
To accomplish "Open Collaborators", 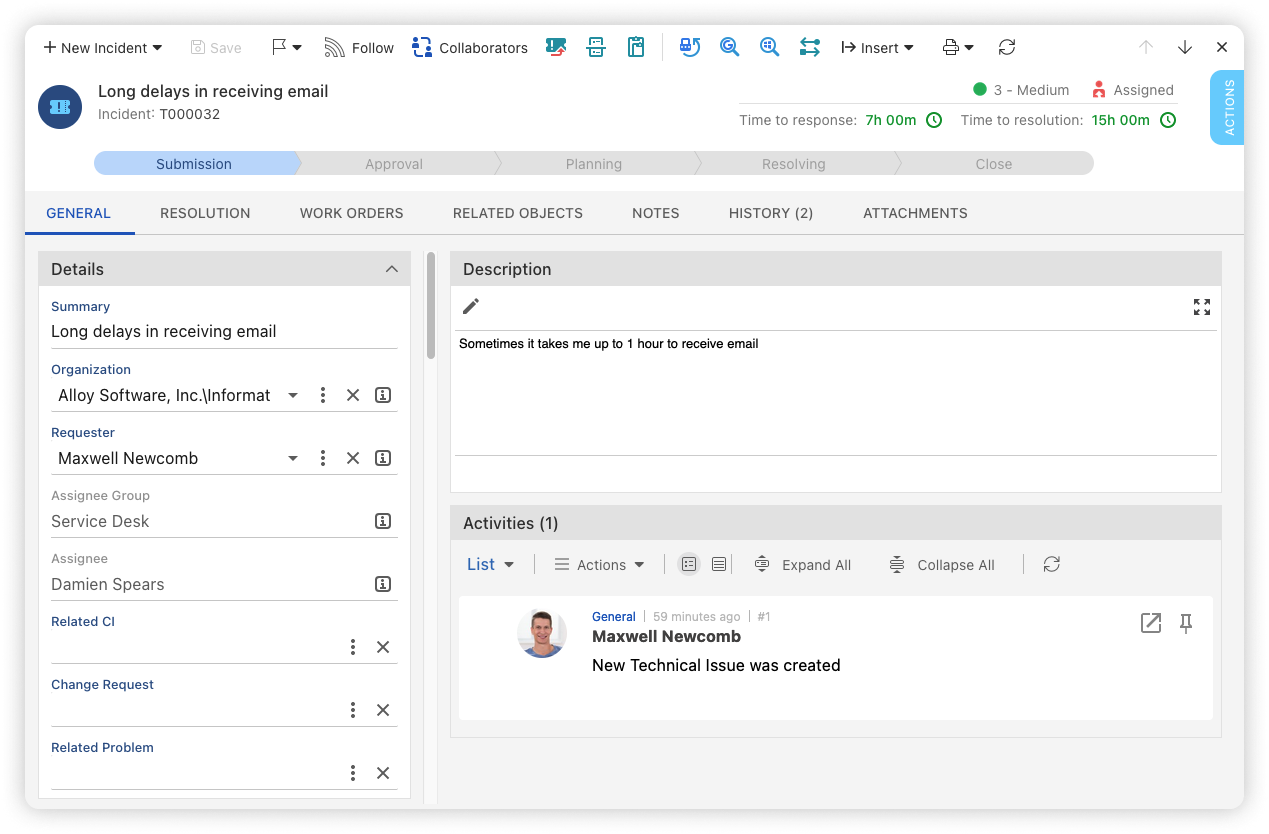I will tap(470, 48).
